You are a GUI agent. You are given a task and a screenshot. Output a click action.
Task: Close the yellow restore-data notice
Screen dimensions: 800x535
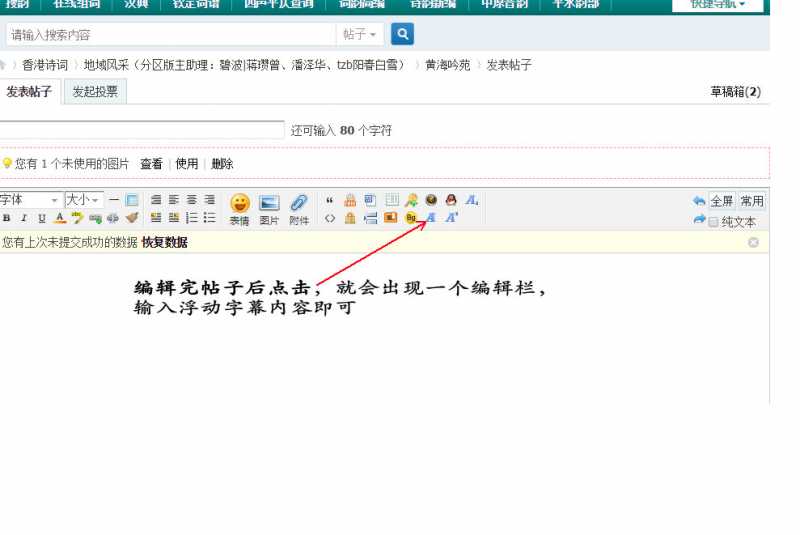pyautogui.click(x=753, y=242)
